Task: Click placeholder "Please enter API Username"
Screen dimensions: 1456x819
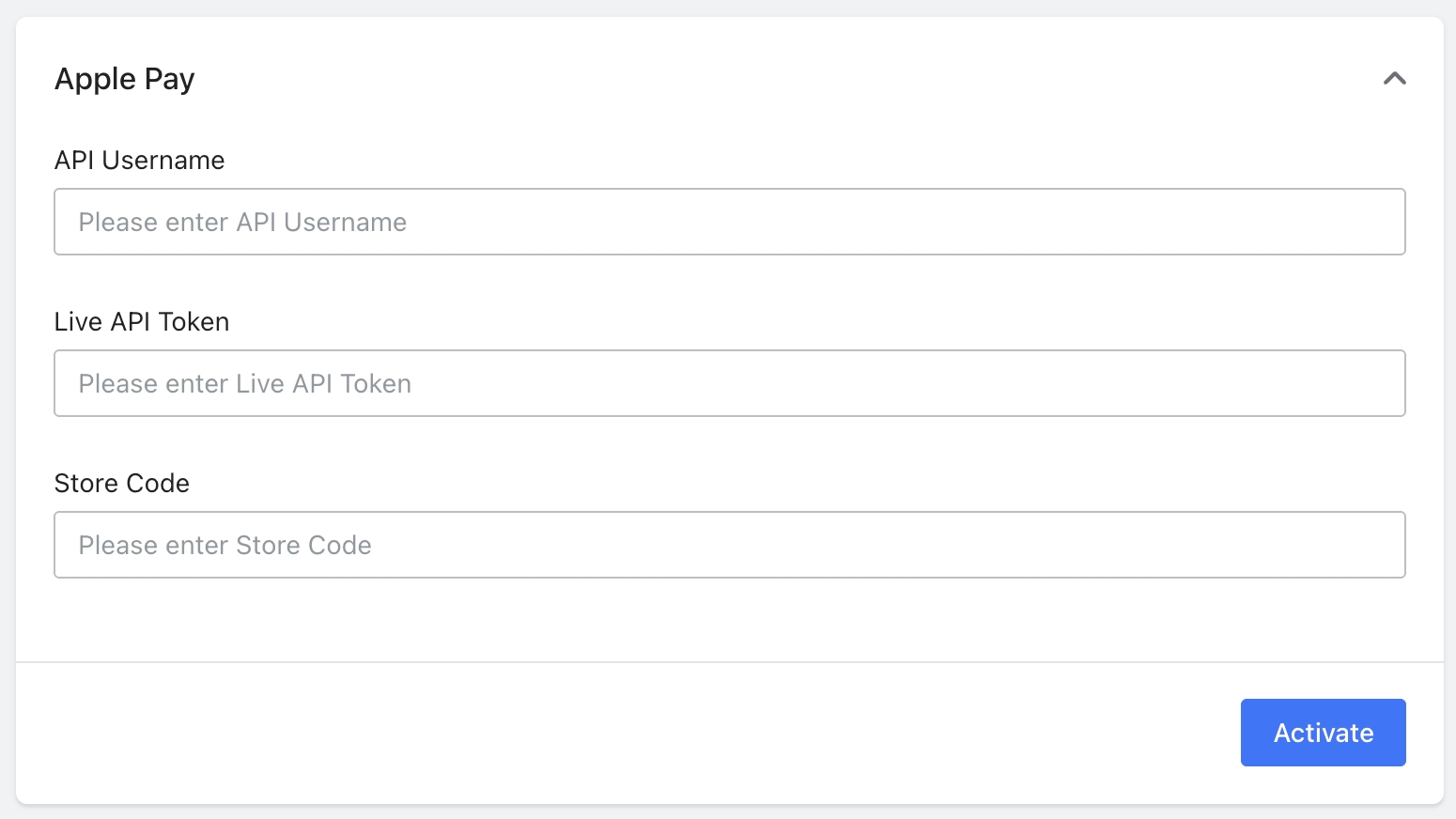Action: click(x=242, y=223)
